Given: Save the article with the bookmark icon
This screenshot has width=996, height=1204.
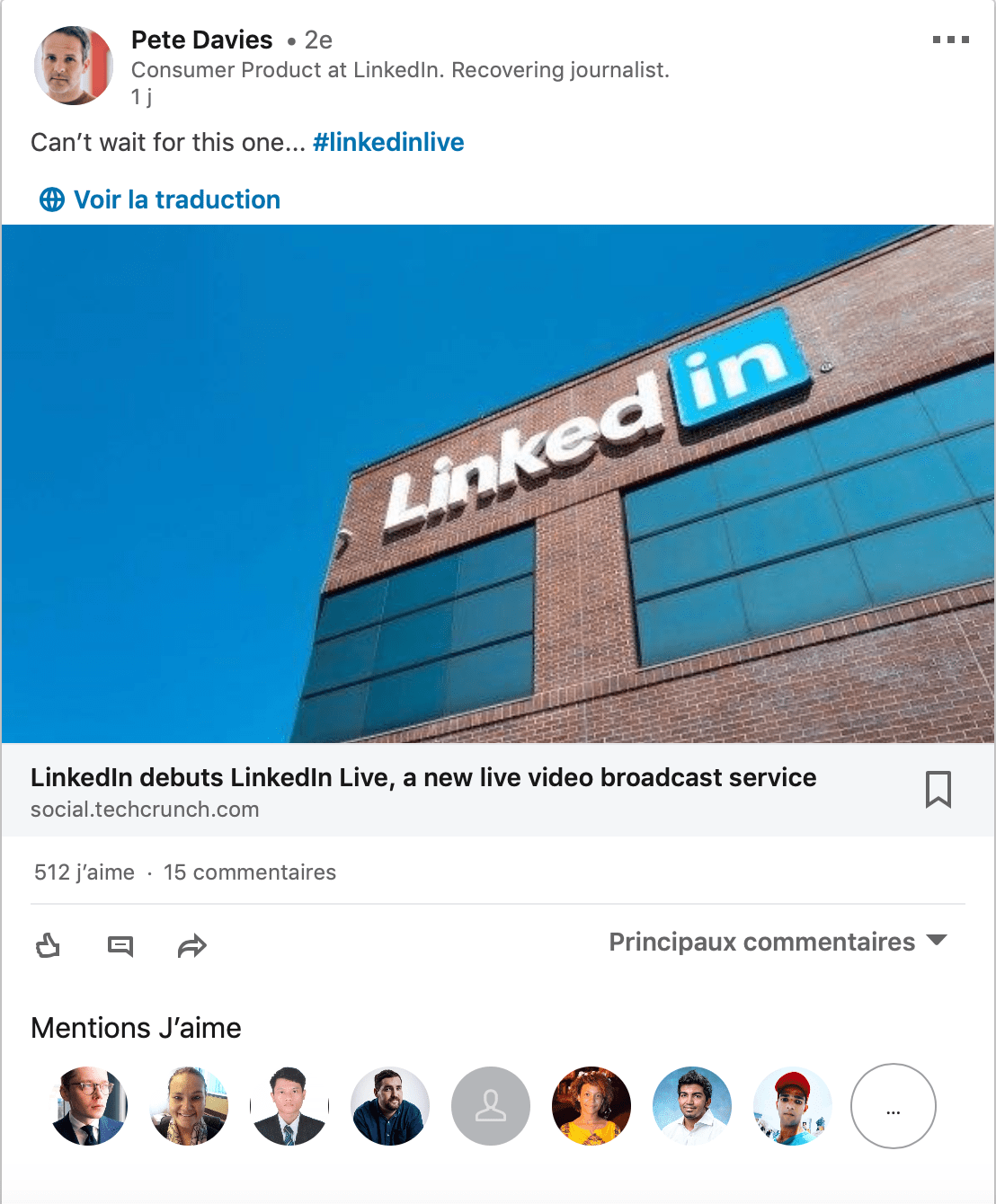Looking at the screenshot, I should point(938,789).
